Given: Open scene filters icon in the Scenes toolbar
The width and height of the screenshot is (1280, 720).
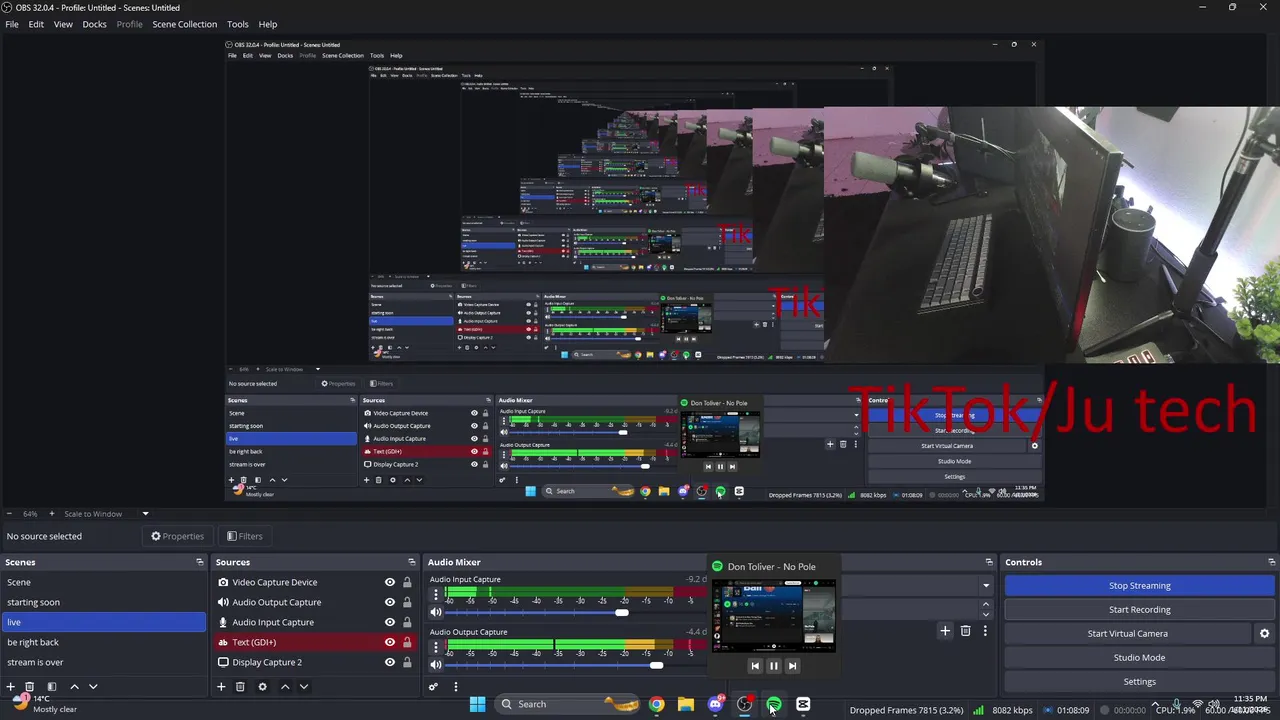Looking at the screenshot, I should click(x=52, y=687).
